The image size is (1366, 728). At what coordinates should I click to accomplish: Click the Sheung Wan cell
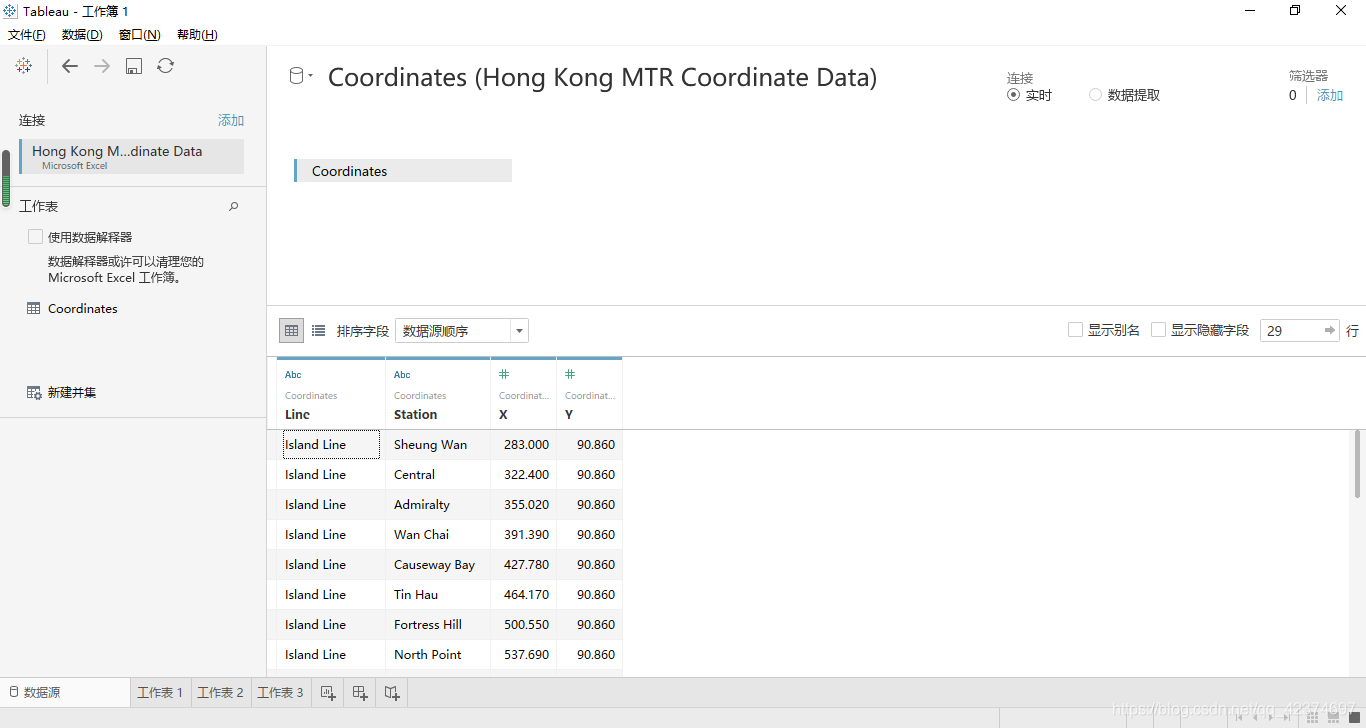pyautogui.click(x=438, y=445)
